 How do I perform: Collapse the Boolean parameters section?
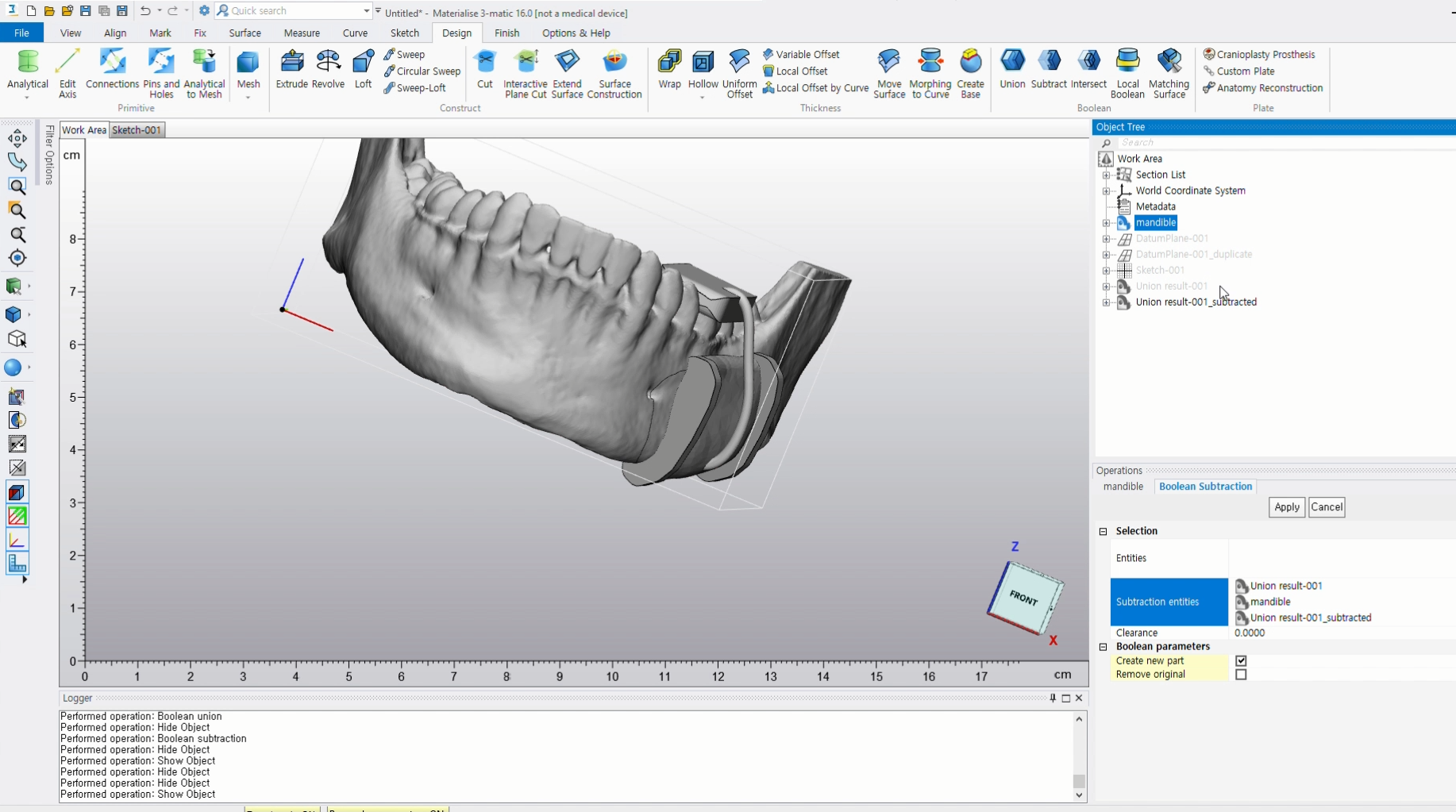(x=1103, y=647)
